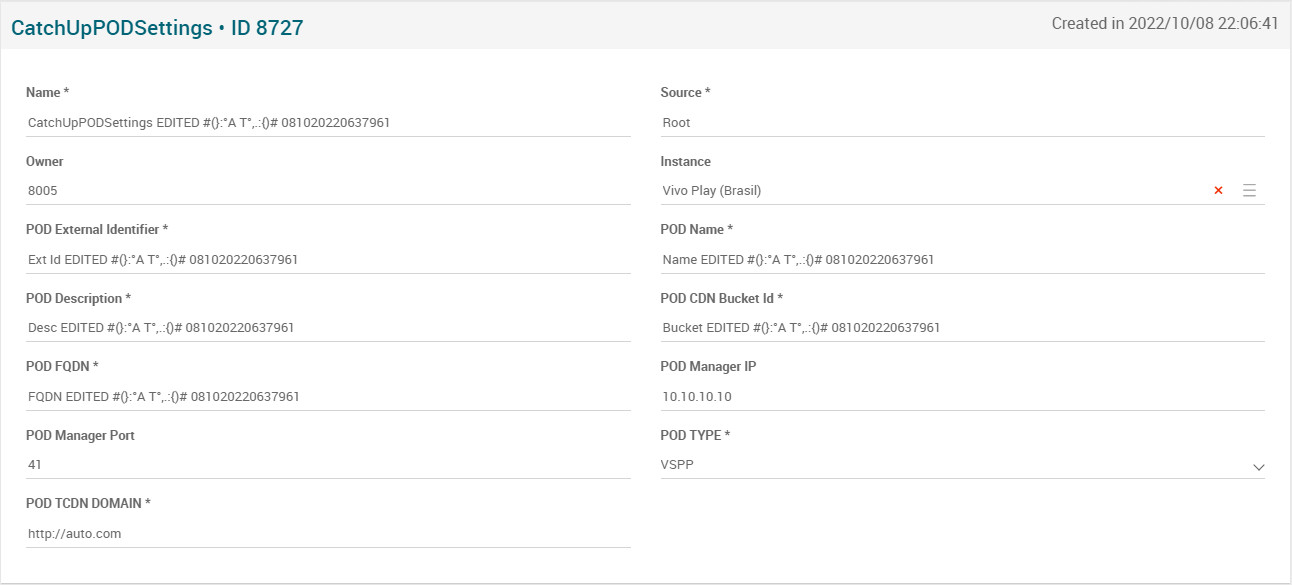Click the Instance label text
The height and width of the screenshot is (585, 1292).
[x=686, y=161]
